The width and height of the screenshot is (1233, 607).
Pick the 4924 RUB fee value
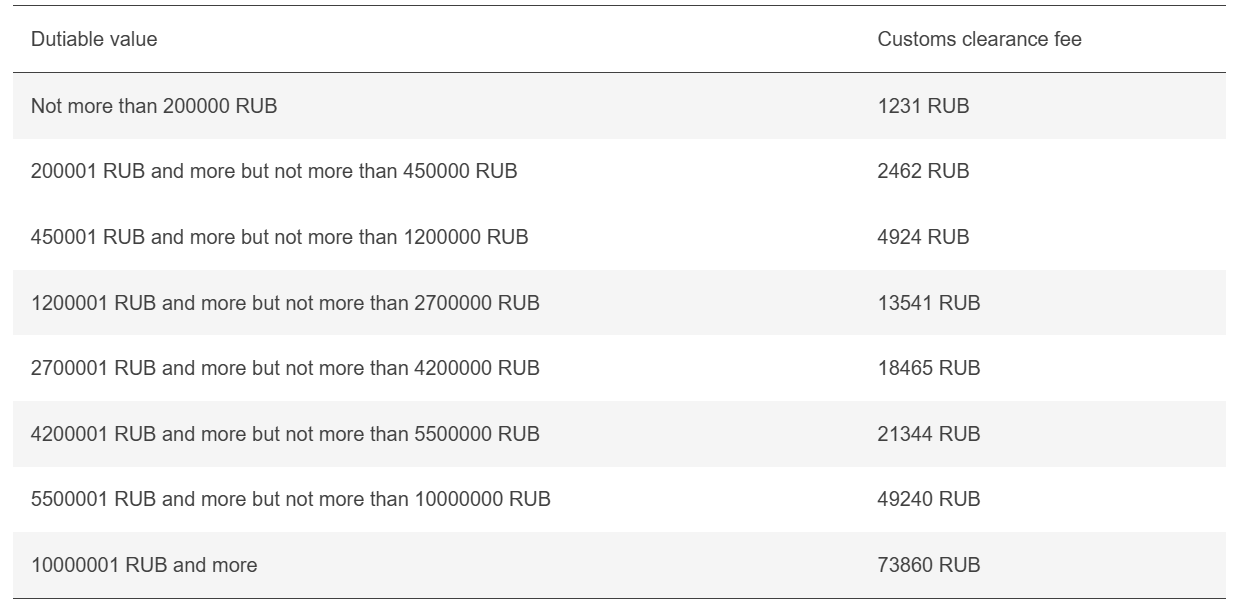pos(923,237)
